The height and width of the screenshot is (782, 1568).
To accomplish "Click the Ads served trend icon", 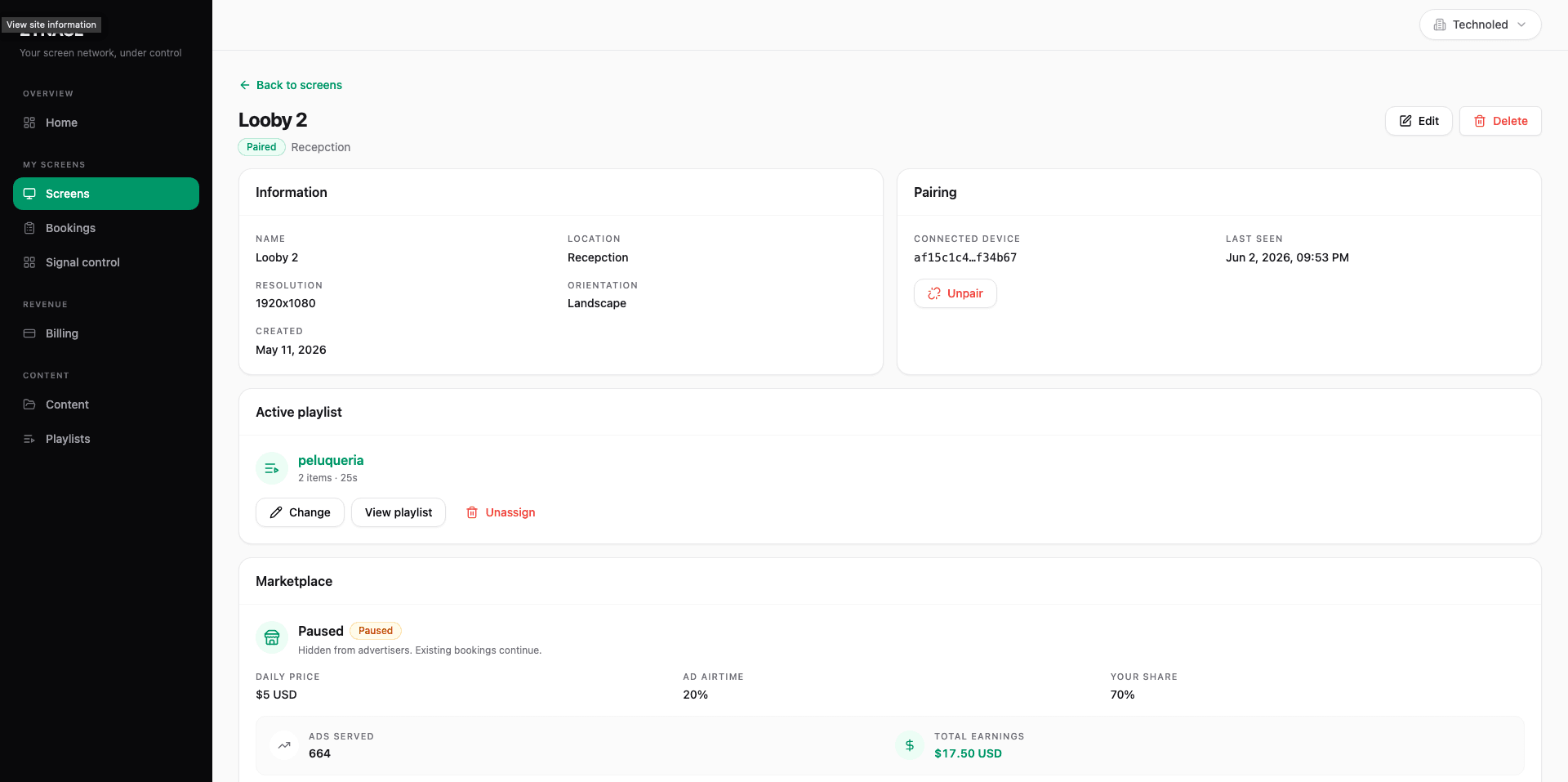I will tap(284, 745).
